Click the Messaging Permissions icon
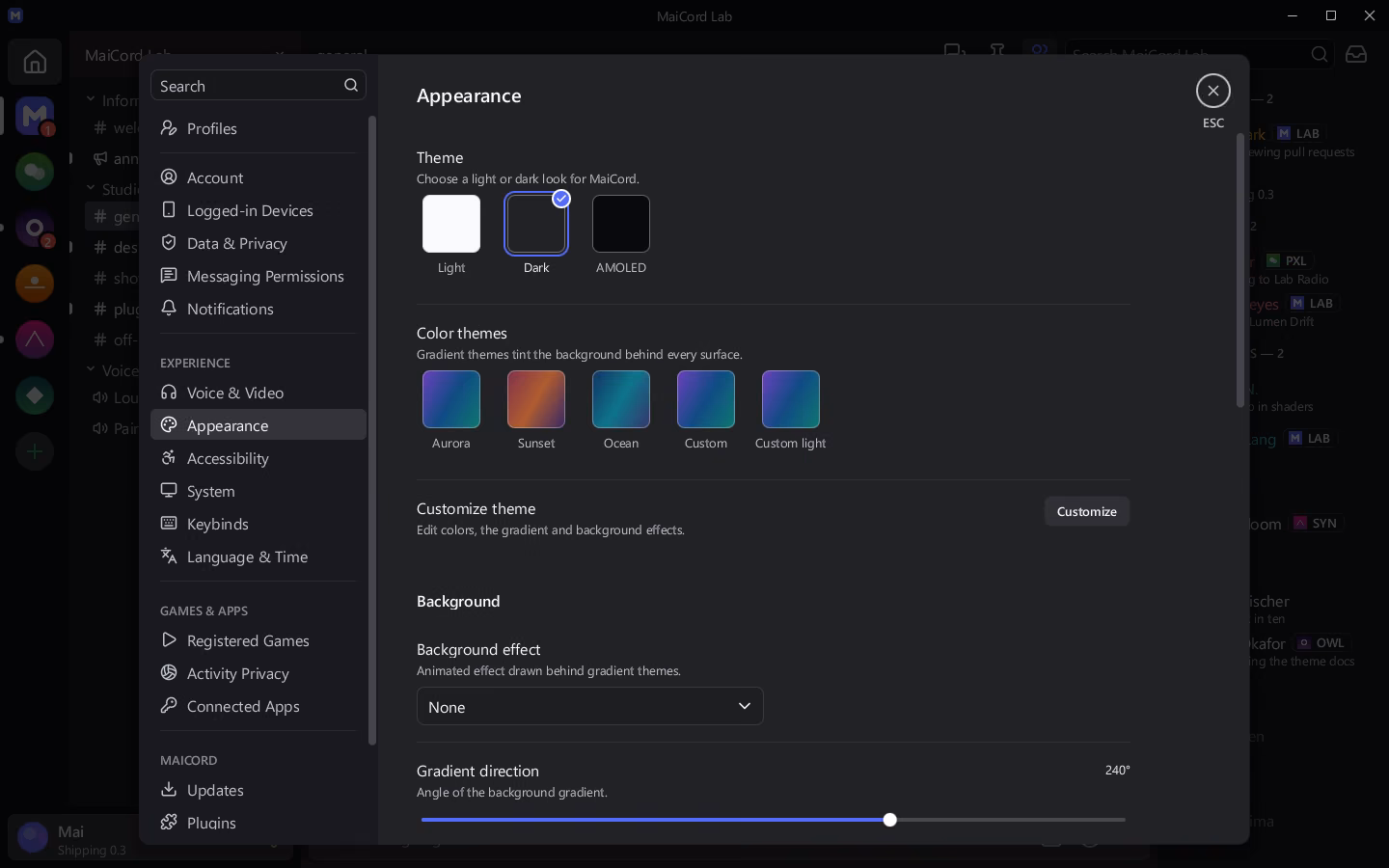This screenshot has width=1389, height=868. click(169, 276)
